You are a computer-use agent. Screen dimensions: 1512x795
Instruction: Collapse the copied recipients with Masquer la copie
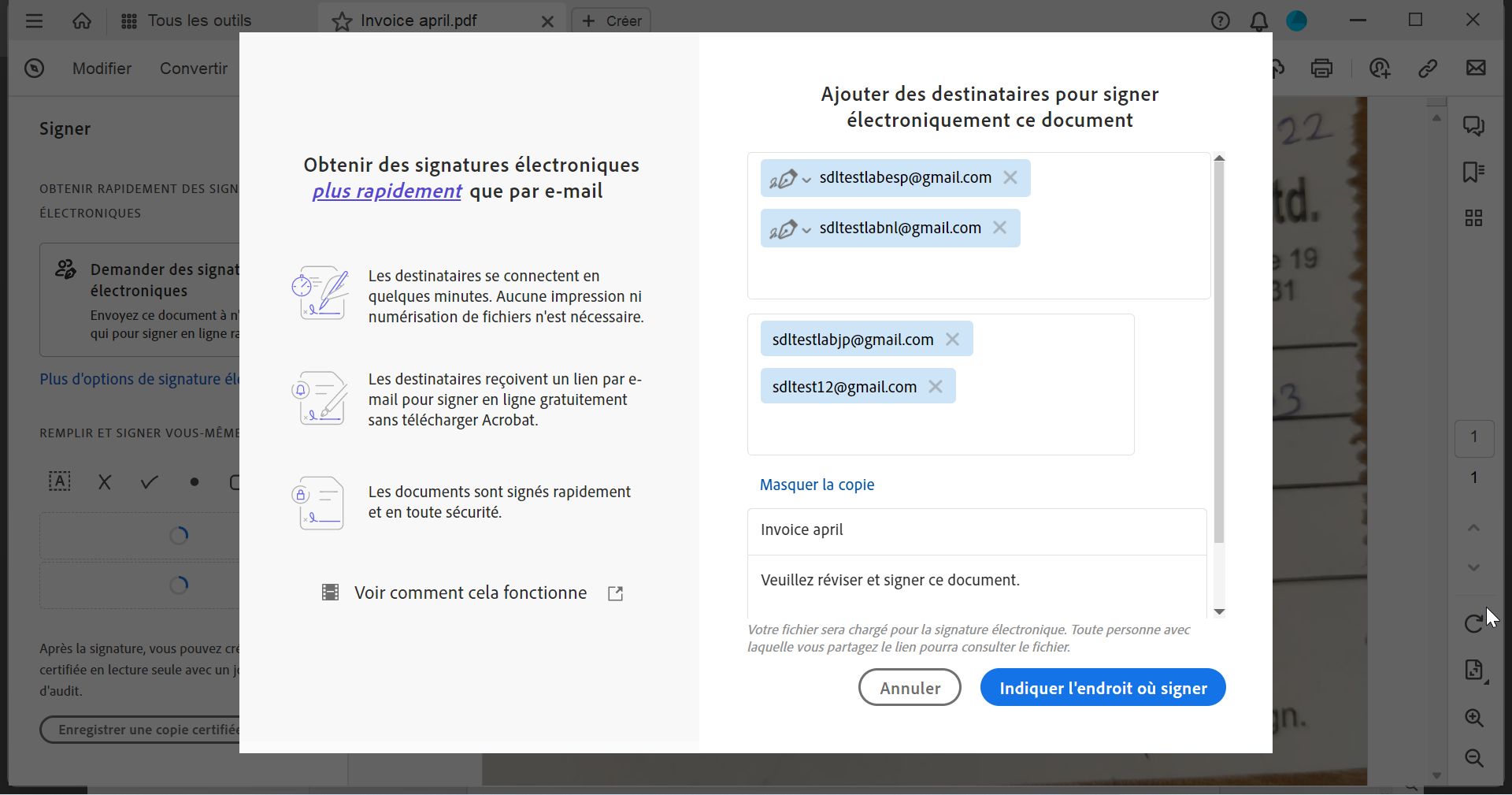pos(816,485)
